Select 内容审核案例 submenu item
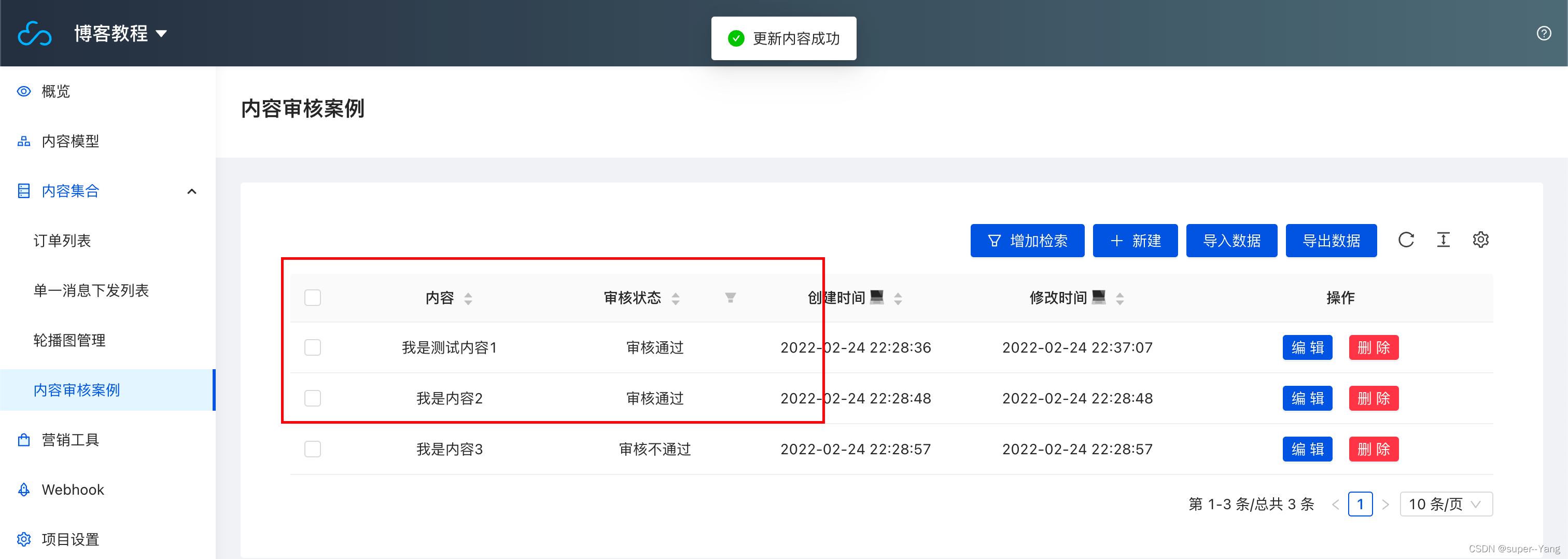 click(x=108, y=390)
